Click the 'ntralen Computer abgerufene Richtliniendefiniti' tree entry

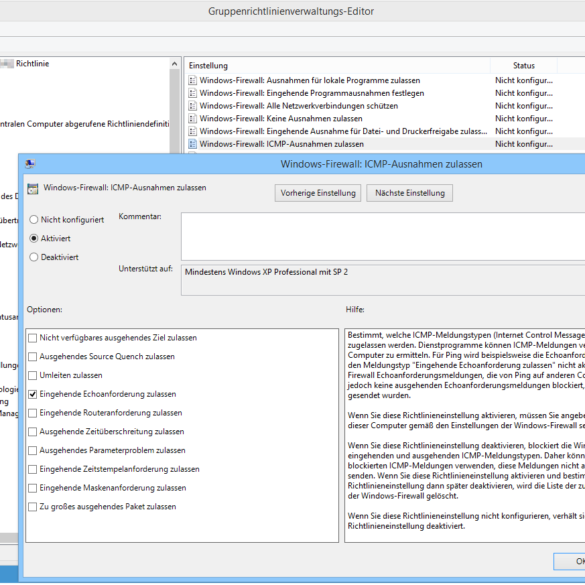click(x=85, y=124)
